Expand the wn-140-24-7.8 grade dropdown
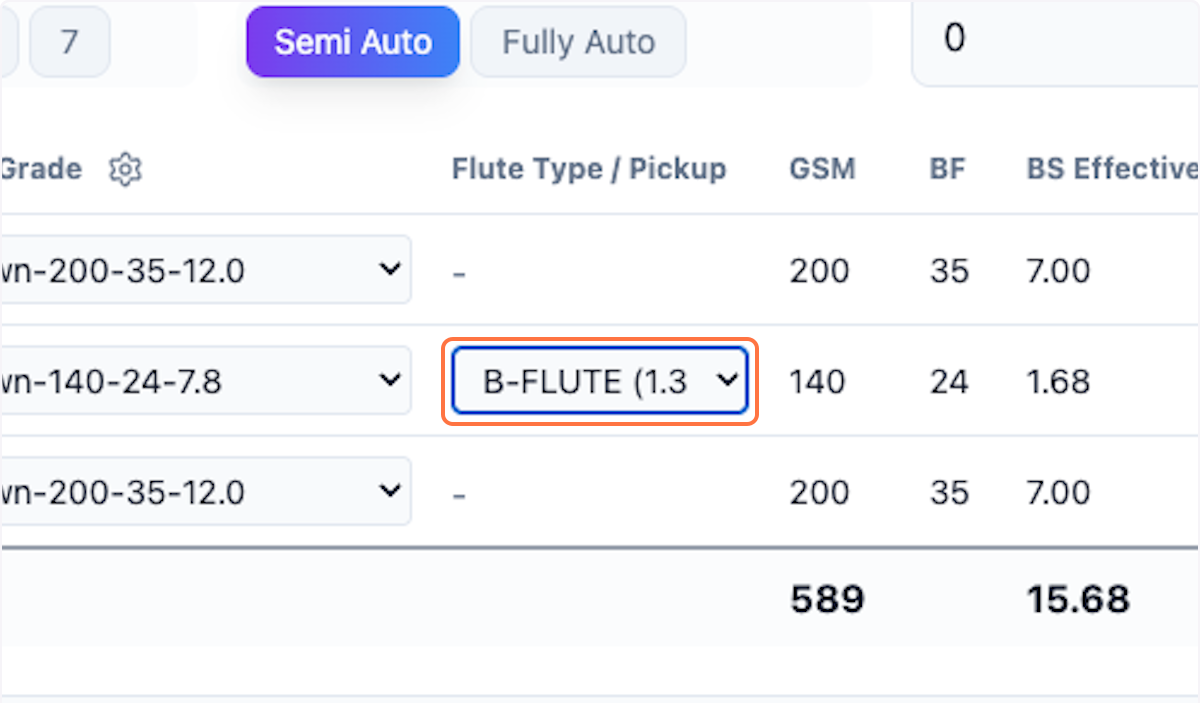 tap(205, 381)
